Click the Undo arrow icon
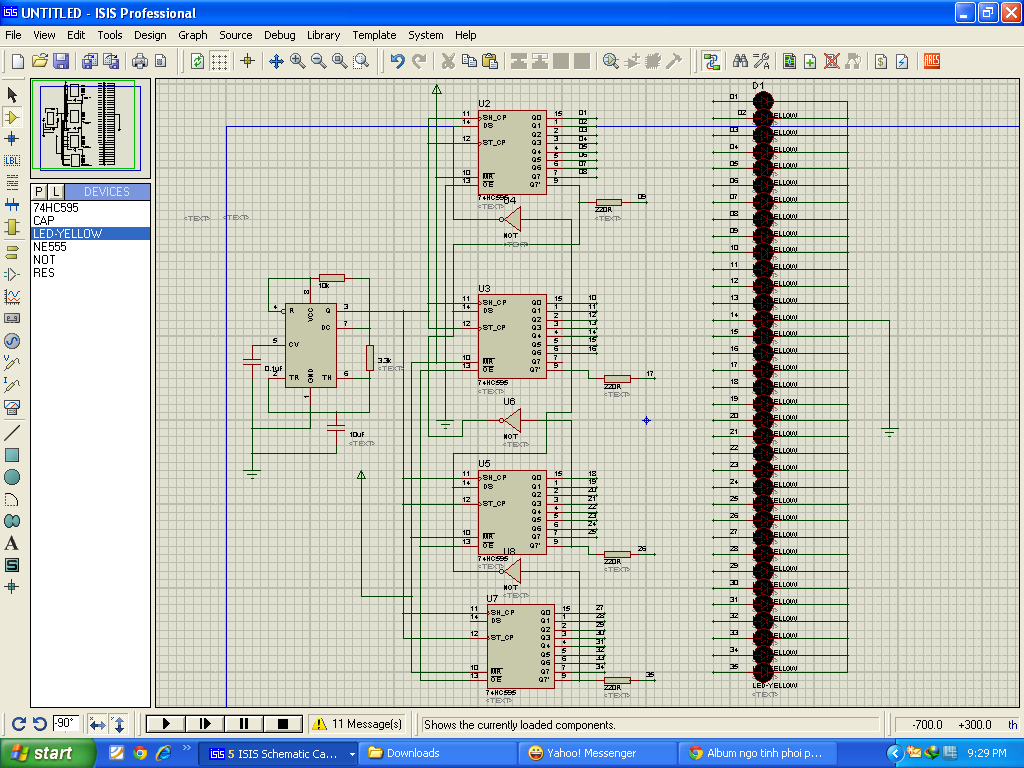The height and width of the screenshot is (768, 1024). pyautogui.click(x=397, y=61)
